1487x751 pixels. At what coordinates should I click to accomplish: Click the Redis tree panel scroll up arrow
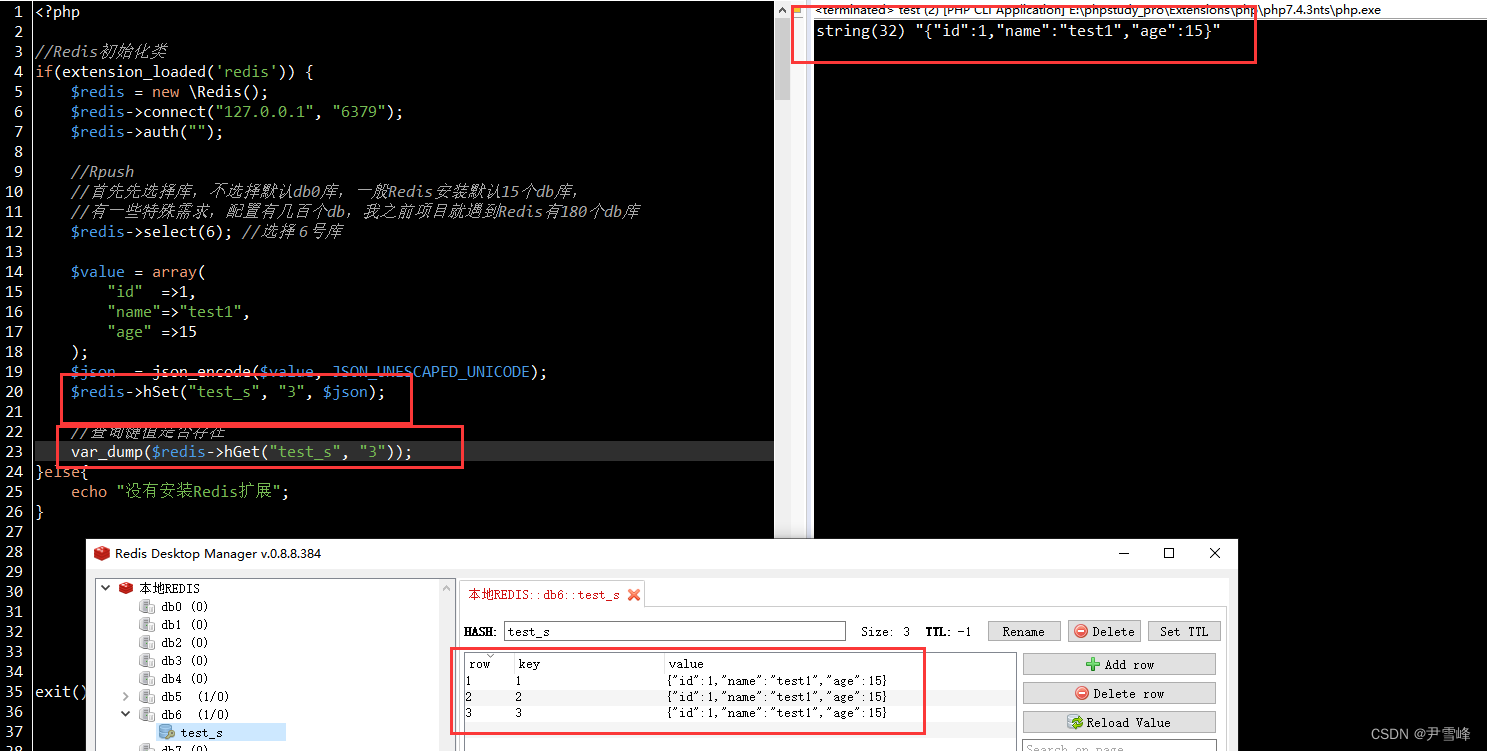(x=445, y=587)
